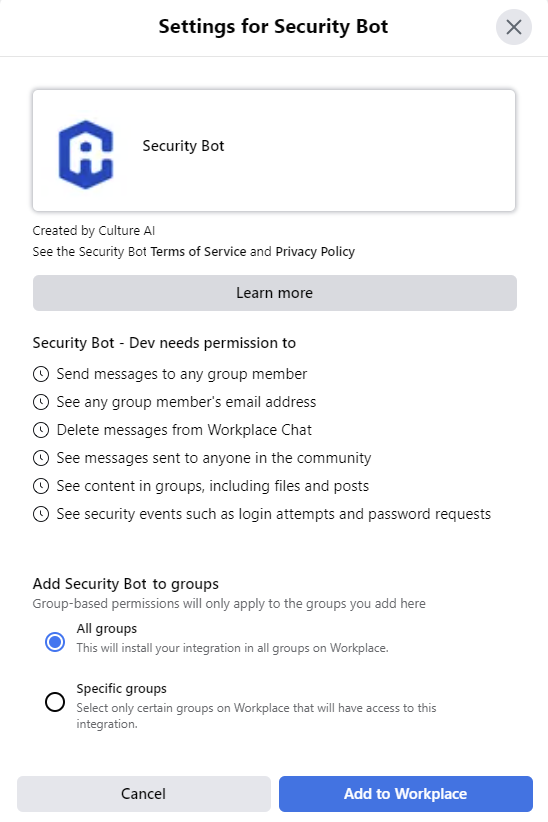Select the All groups radio option
This screenshot has height=822, width=548.
pos(55,642)
